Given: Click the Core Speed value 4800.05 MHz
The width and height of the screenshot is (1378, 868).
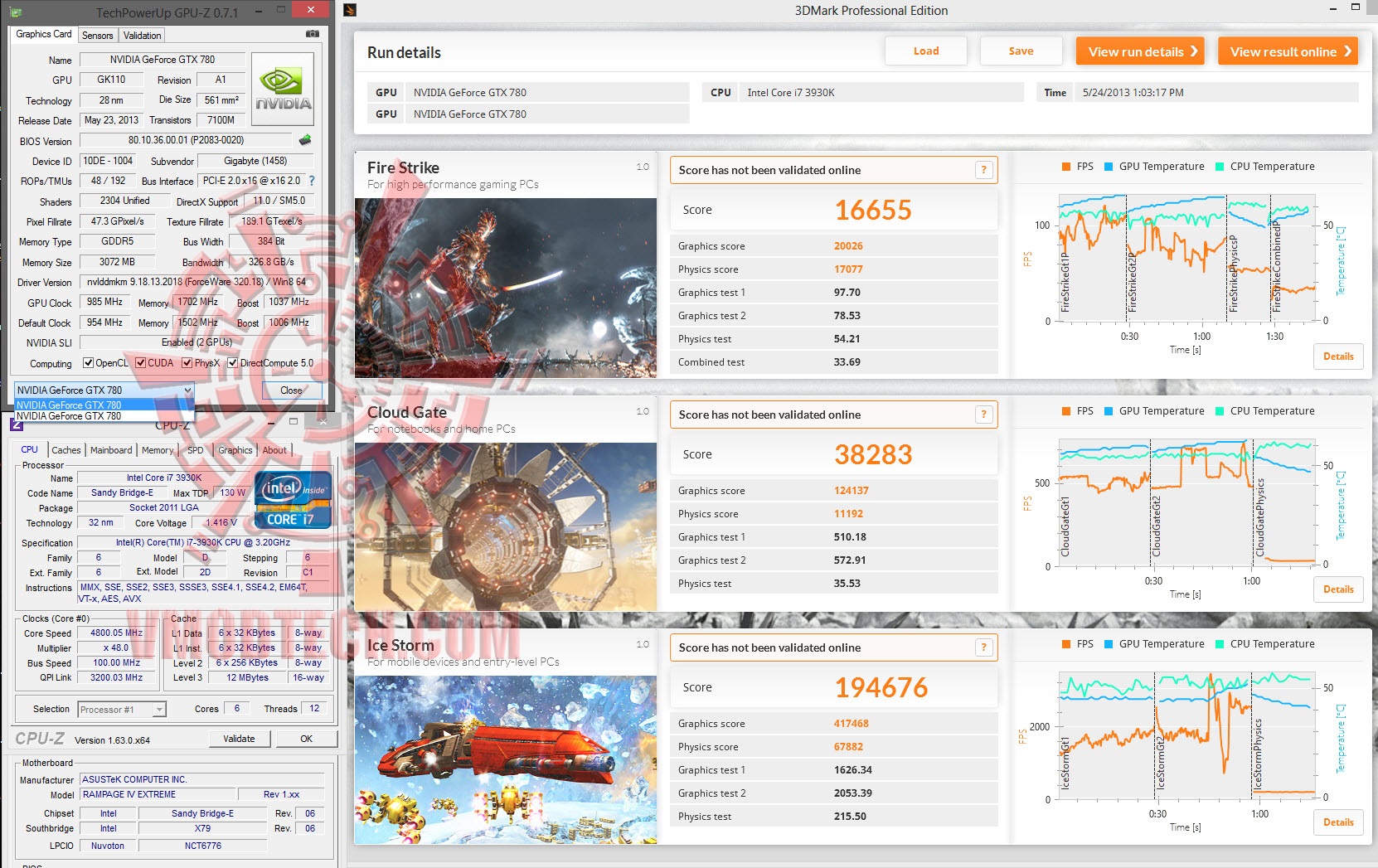Looking at the screenshot, I should point(116,633).
